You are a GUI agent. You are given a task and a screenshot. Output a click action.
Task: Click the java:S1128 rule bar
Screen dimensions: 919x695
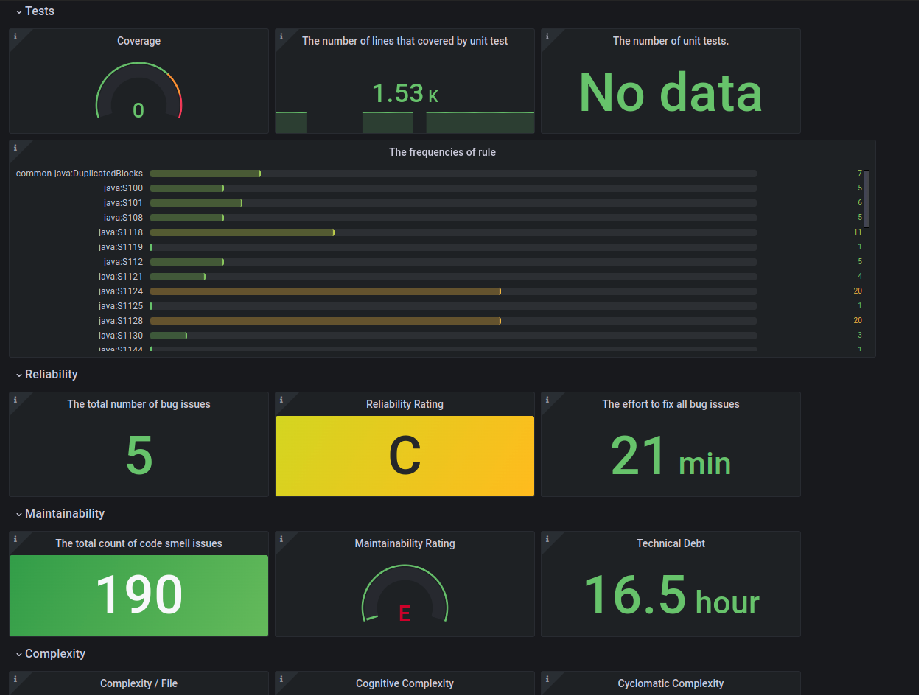click(x=325, y=321)
